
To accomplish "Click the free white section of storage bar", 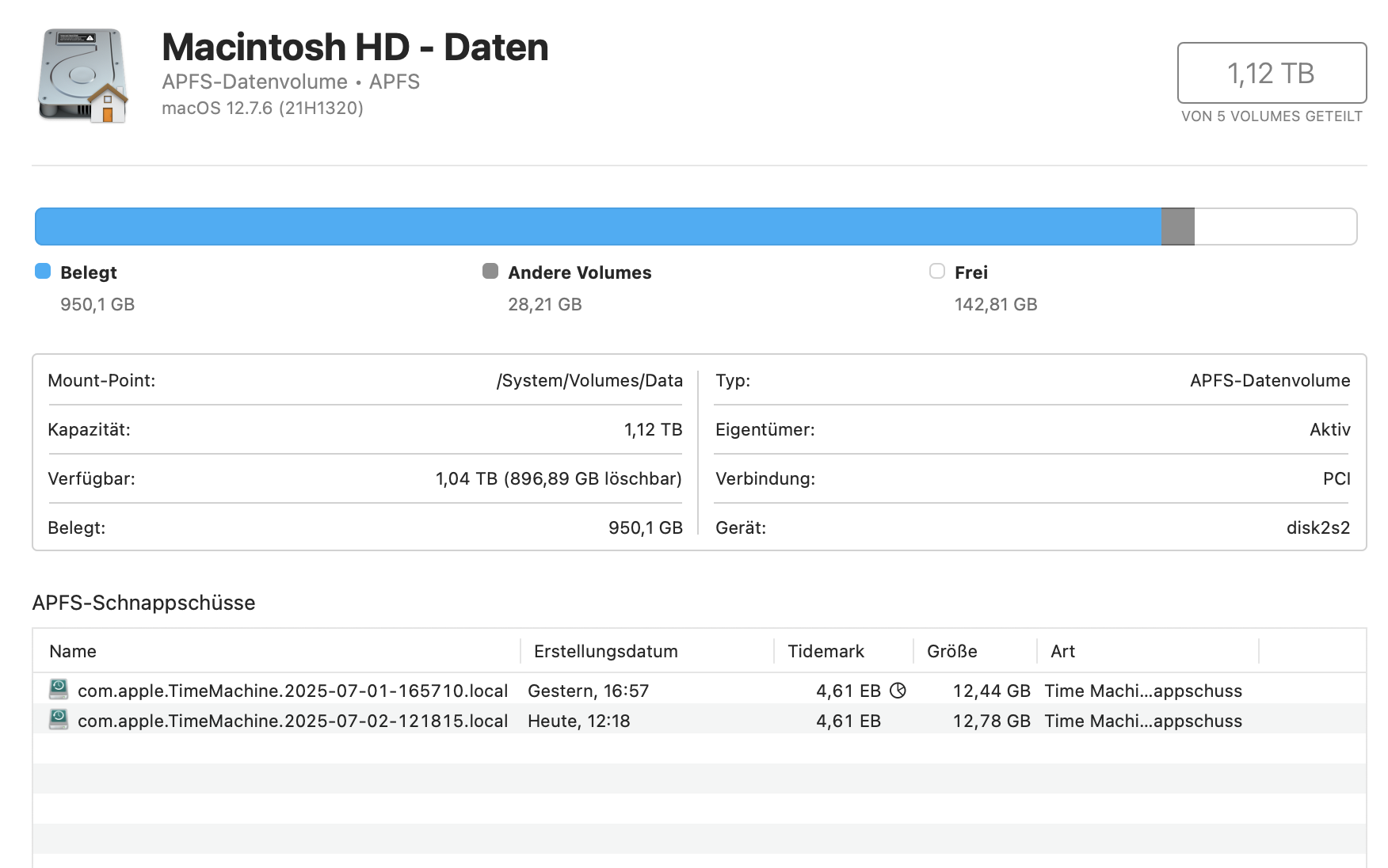I will click(1276, 227).
